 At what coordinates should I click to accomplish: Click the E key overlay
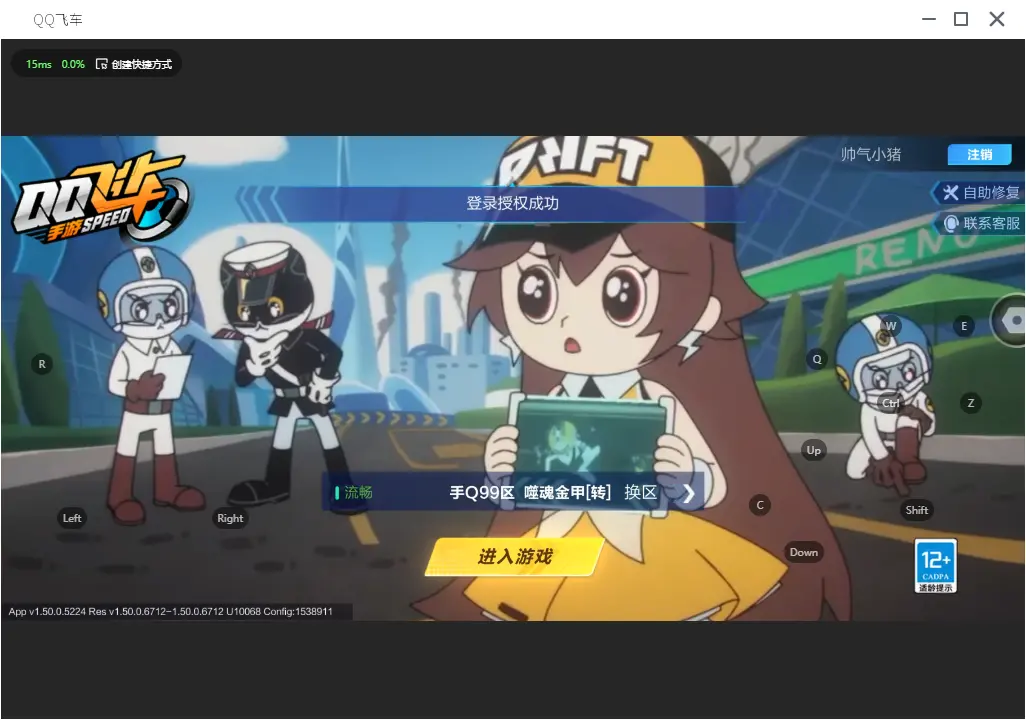964,326
